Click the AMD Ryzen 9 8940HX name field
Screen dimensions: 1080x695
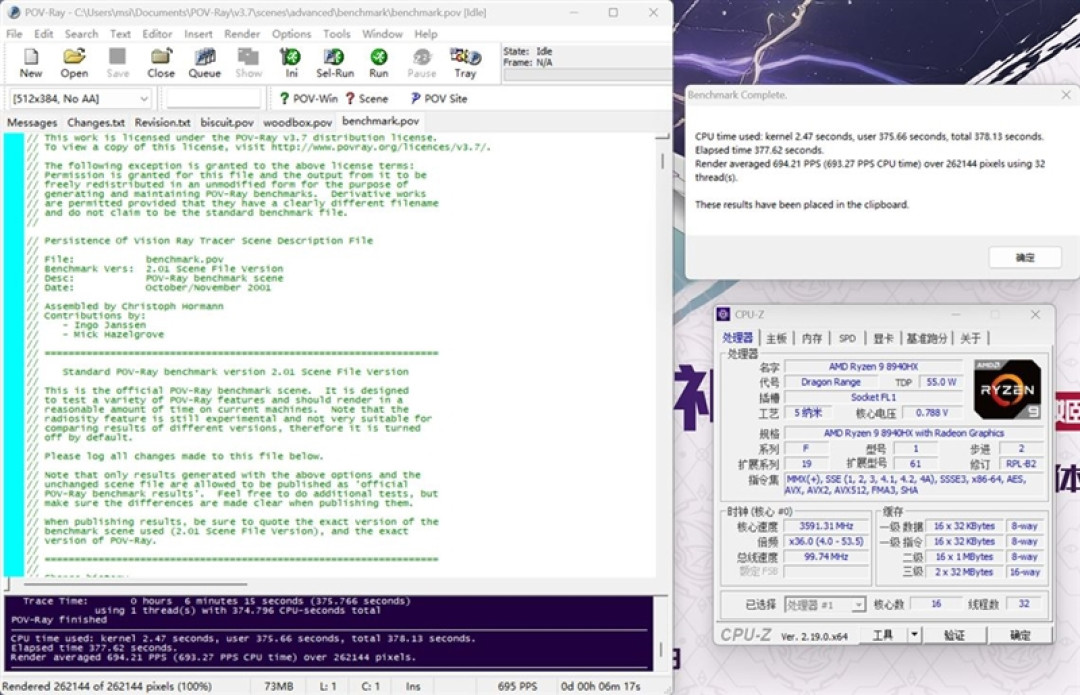pyautogui.click(x=873, y=366)
